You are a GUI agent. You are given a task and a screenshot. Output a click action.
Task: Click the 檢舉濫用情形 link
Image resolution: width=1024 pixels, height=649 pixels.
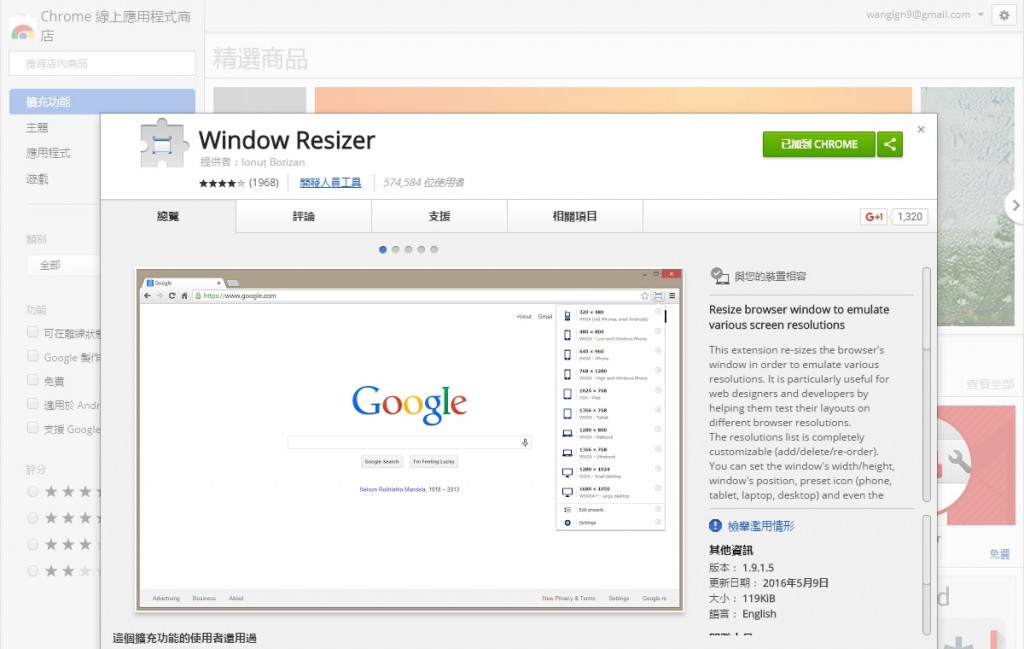click(x=761, y=526)
